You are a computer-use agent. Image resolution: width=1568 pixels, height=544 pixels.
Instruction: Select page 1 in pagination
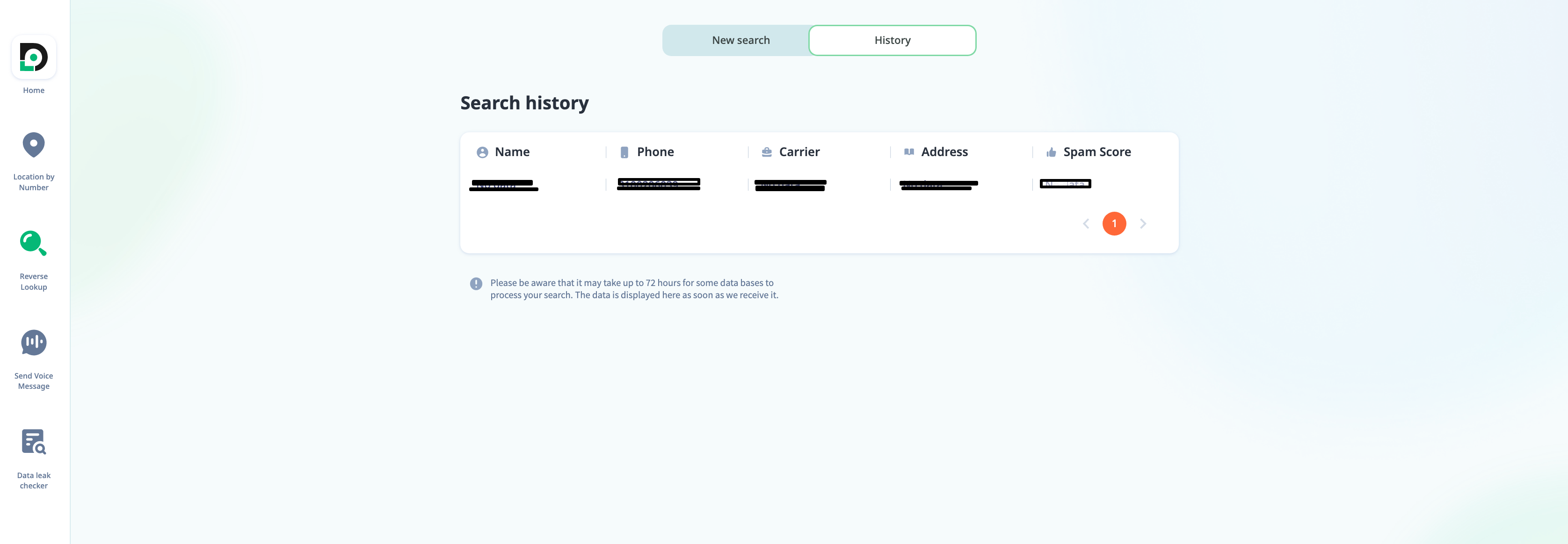(x=1114, y=224)
